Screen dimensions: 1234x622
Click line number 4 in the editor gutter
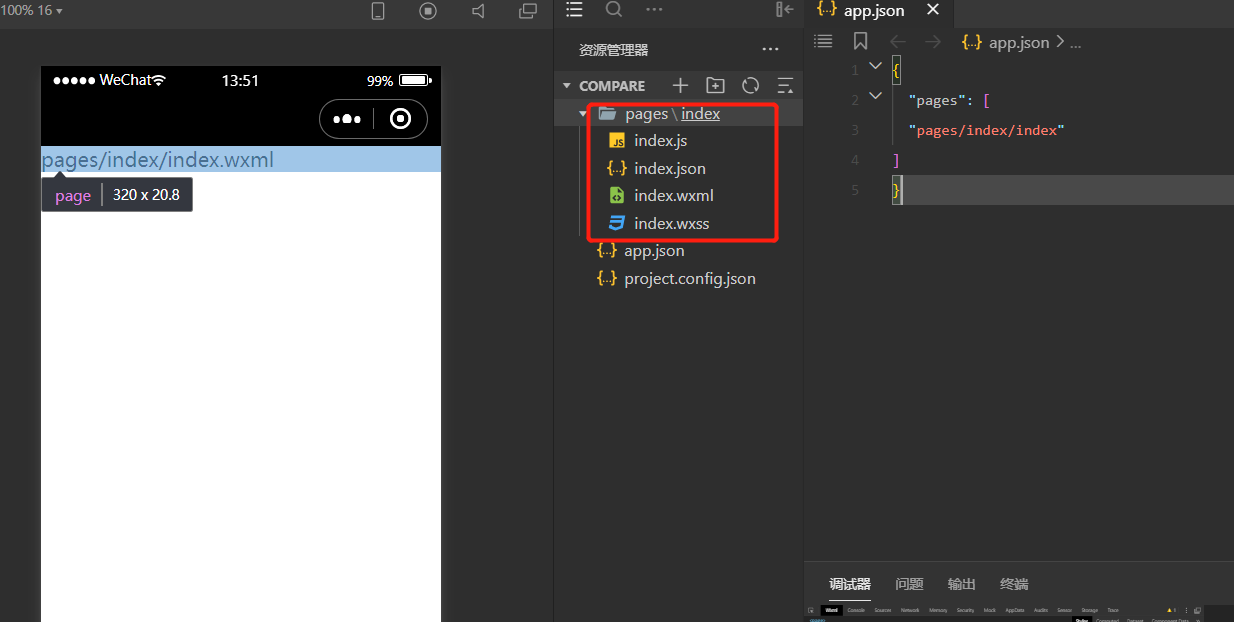click(854, 160)
